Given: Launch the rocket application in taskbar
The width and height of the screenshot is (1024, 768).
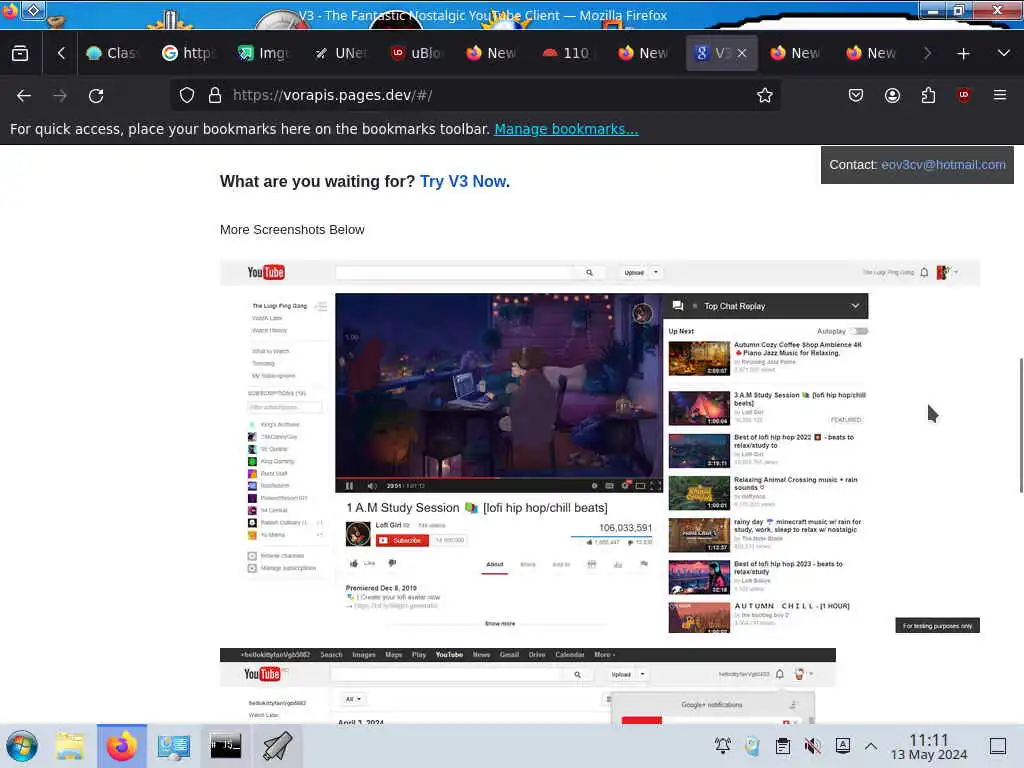Looking at the screenshot, I should [x=277, y=746].
